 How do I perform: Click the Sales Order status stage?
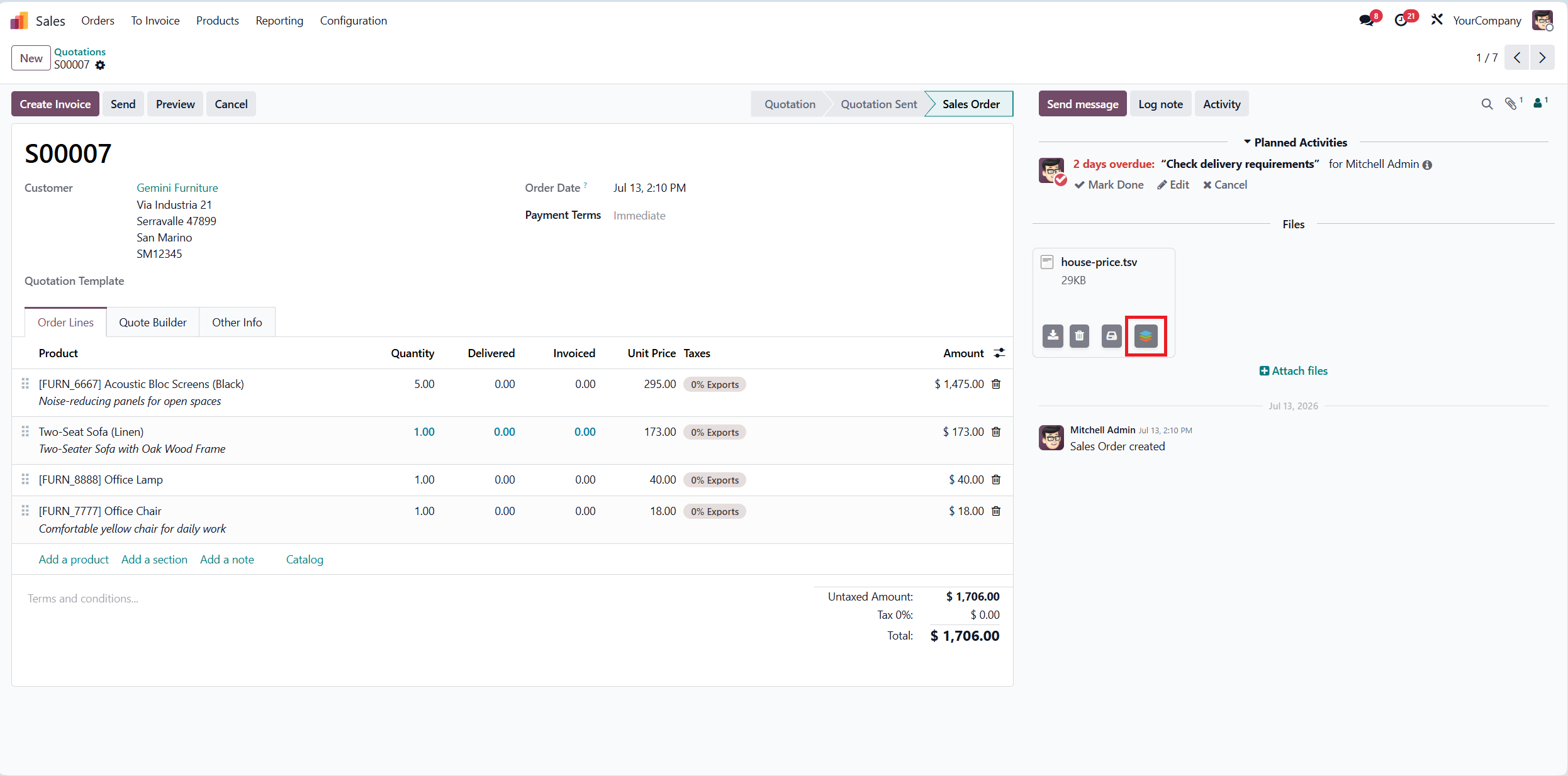pos(971,104)
